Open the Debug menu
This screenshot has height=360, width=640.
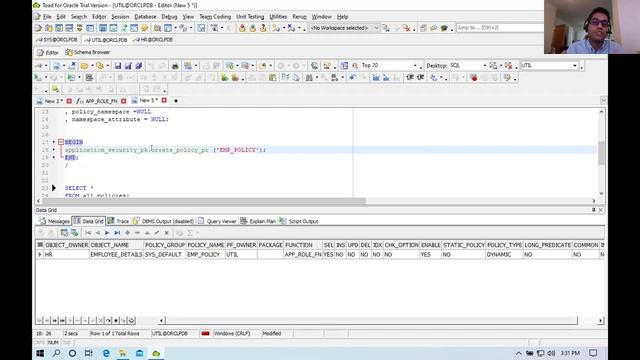coord(169,17)
